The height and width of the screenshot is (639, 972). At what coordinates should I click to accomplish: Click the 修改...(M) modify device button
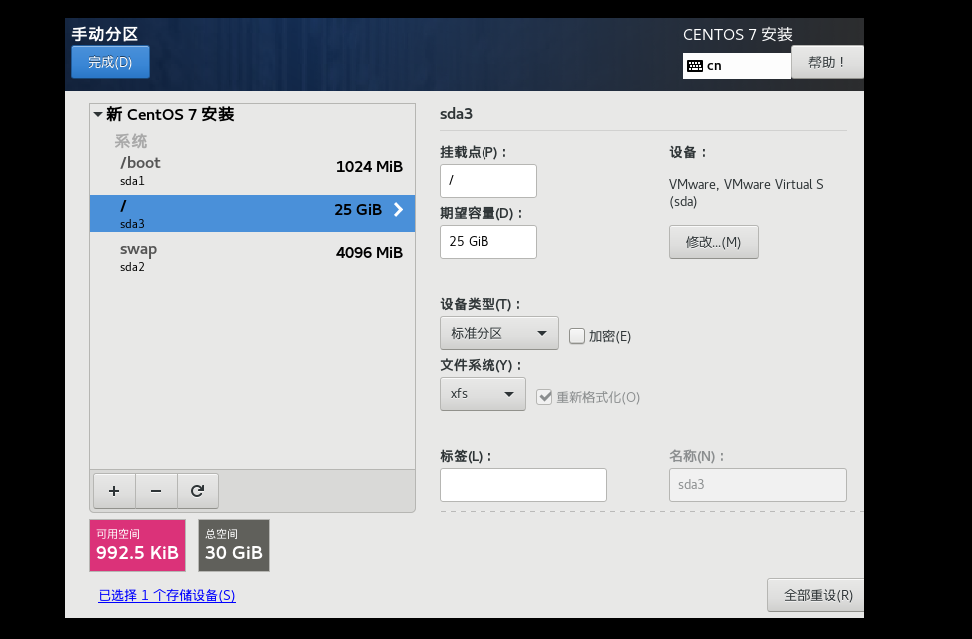pyautogui.click(x=714, y=242)
